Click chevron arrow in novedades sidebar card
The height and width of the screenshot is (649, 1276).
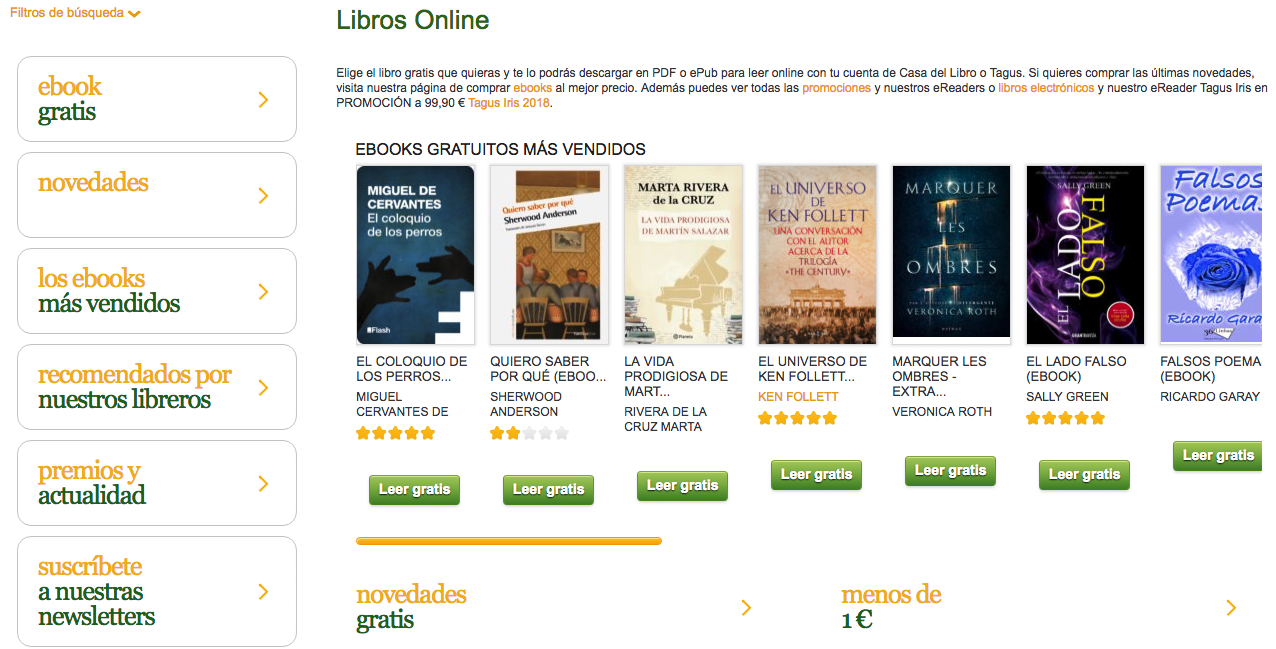coord(264,195)
